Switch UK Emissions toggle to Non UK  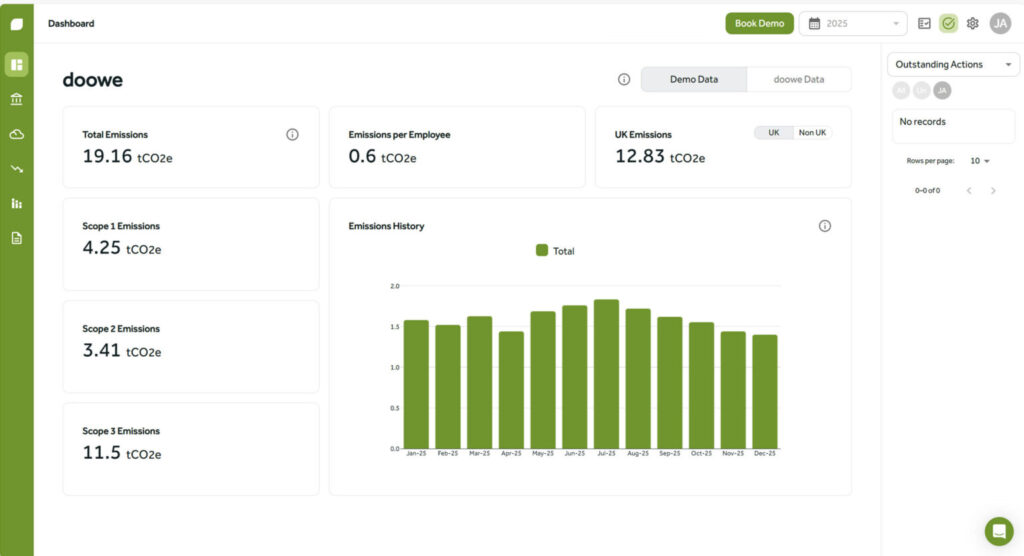pos(812,133)
